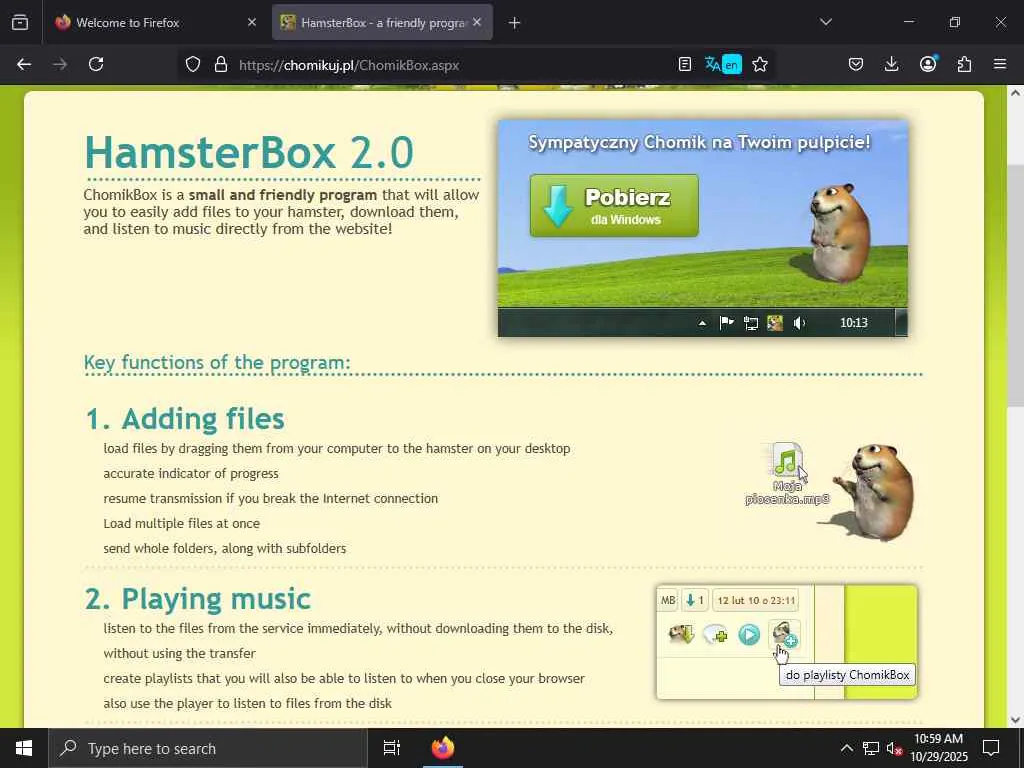Open the Pocket save icon

coord(856,65)
